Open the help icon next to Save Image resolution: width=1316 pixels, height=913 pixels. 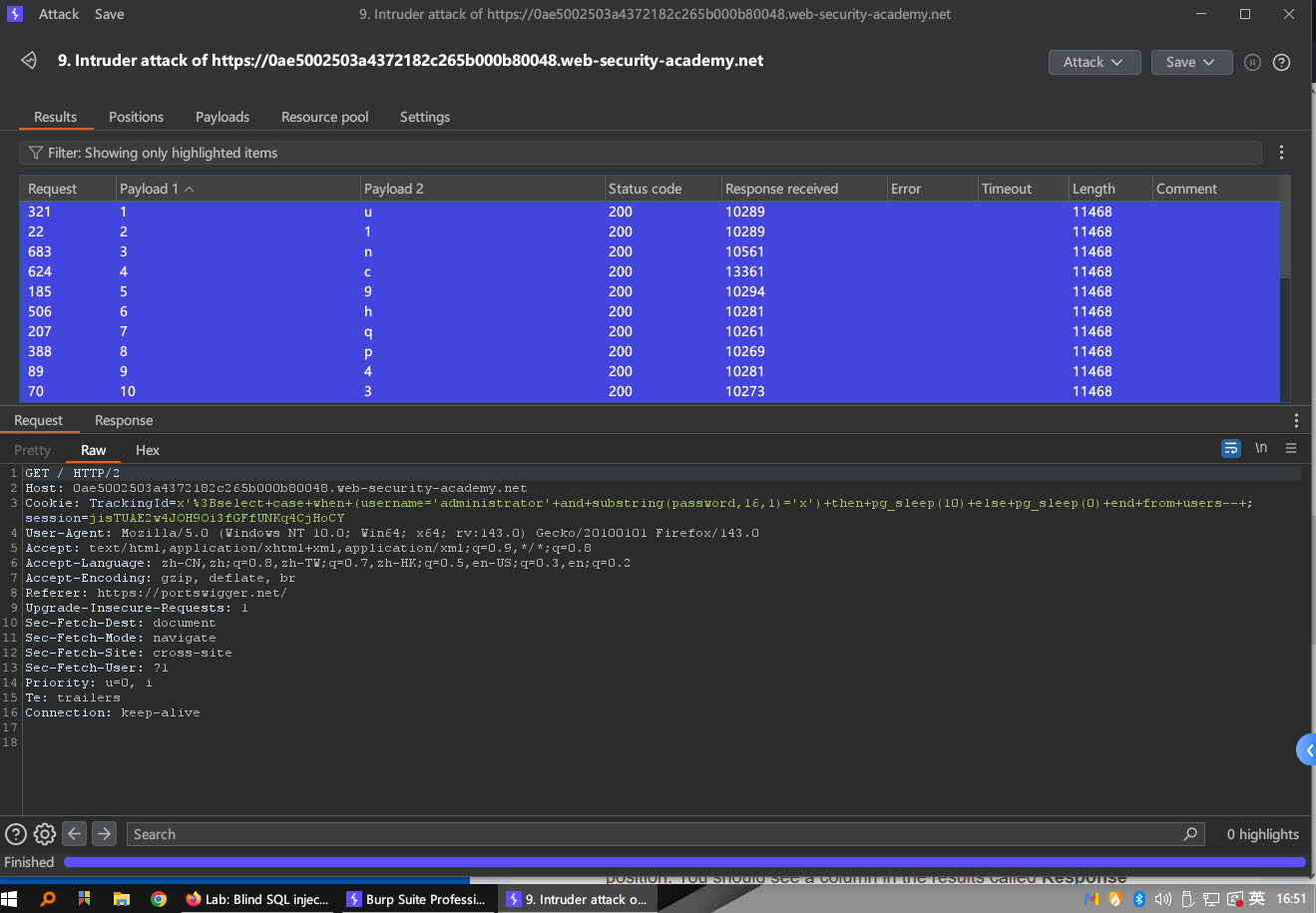point(1282,62)
